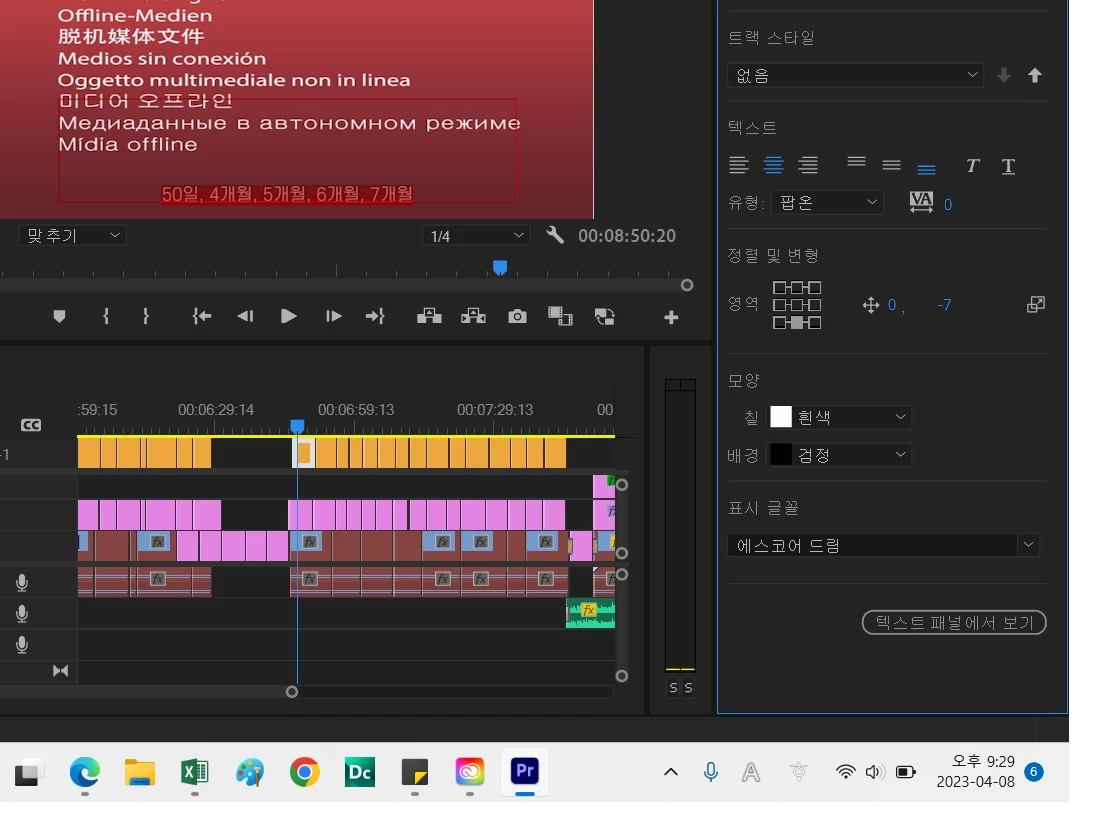Open the button editor plus icon
The width and height of the screenshot is (1098, 817).
click(671, 318)
